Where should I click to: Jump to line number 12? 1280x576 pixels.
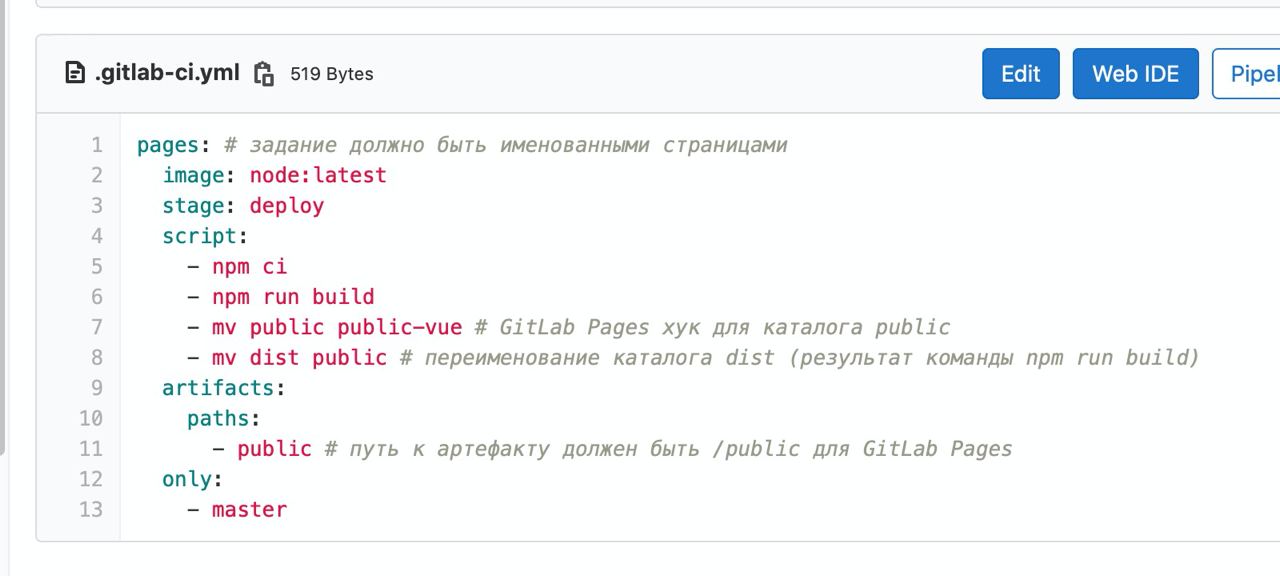[x=91, y=479]
